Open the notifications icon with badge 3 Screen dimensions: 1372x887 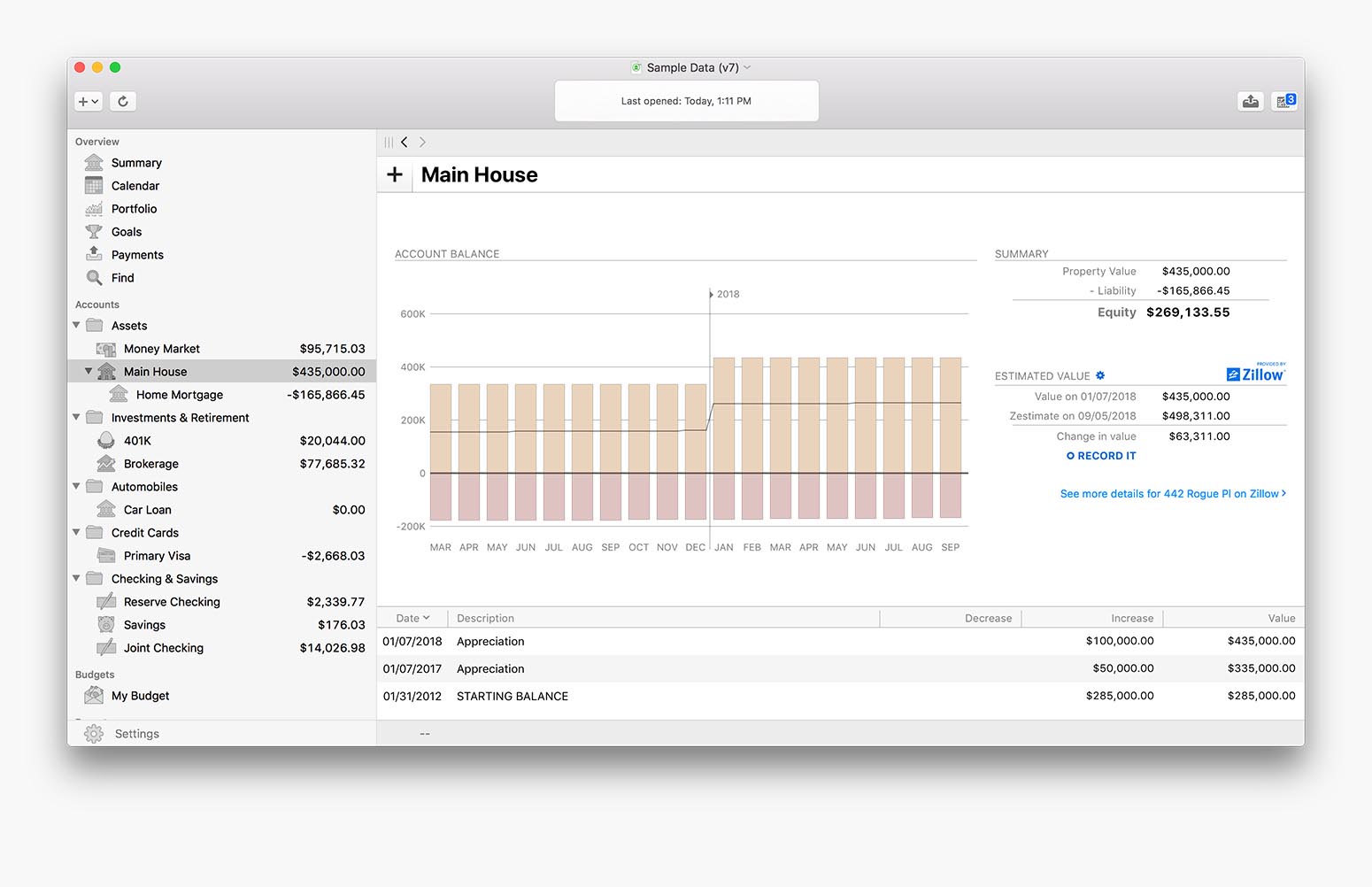[x=1285, y=101]
